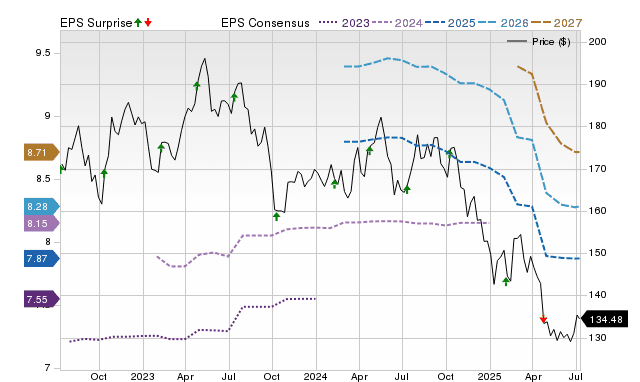
Task: Click the 140 price axis label
Action: click(597, 295)
